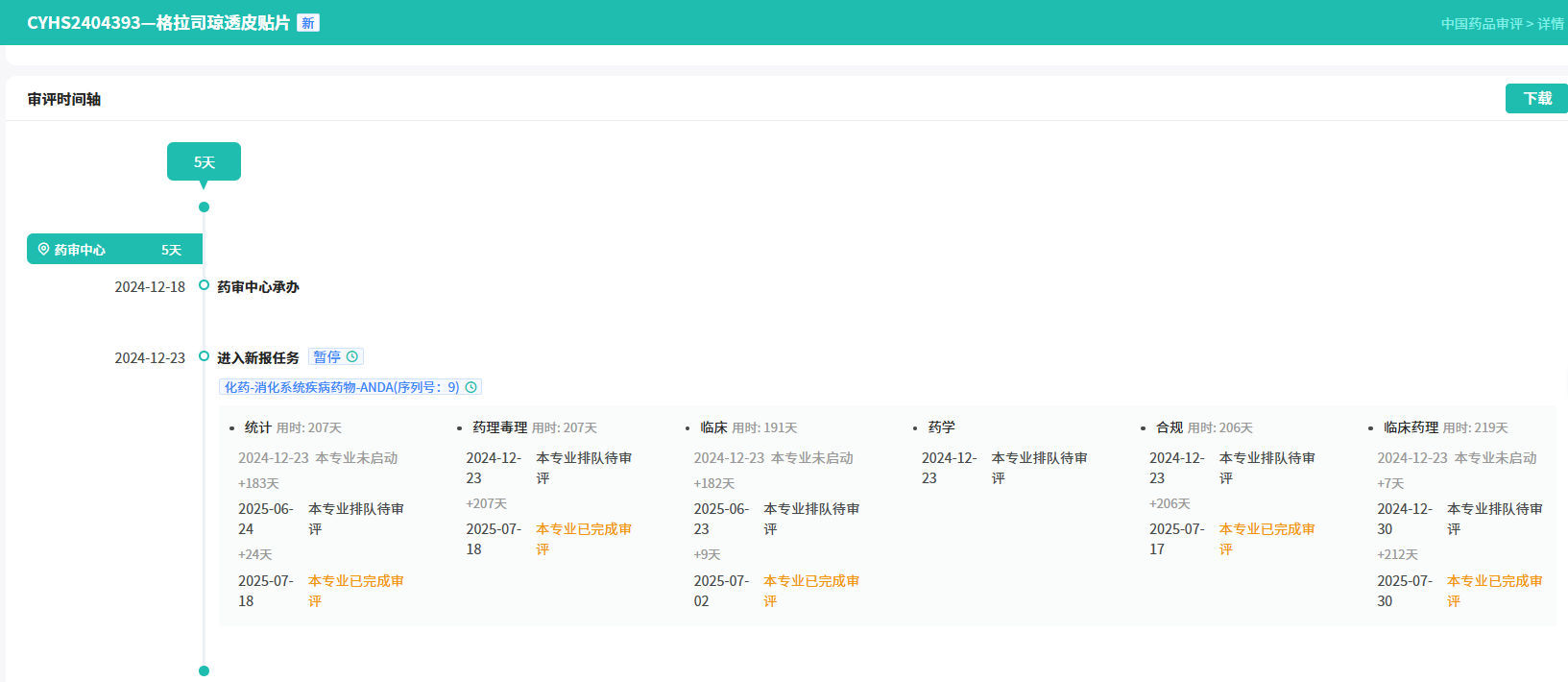The height and width of the screenshot is (682, 1568).
Task: Click 进入新报任务 timeline entry
Action: pos(257,358)
